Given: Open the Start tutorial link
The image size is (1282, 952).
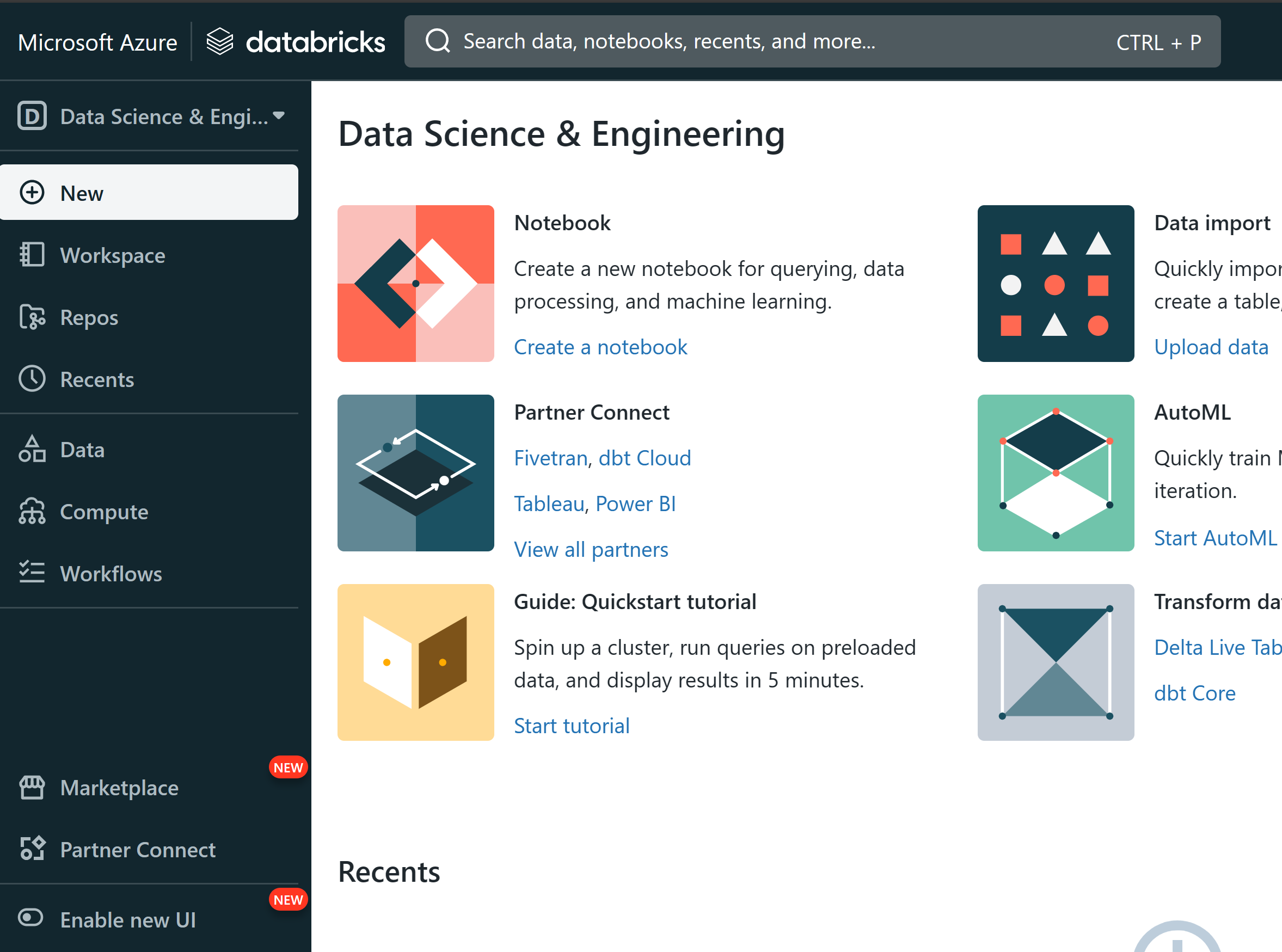Looking at the screenshot, I should tap(571, 726).
